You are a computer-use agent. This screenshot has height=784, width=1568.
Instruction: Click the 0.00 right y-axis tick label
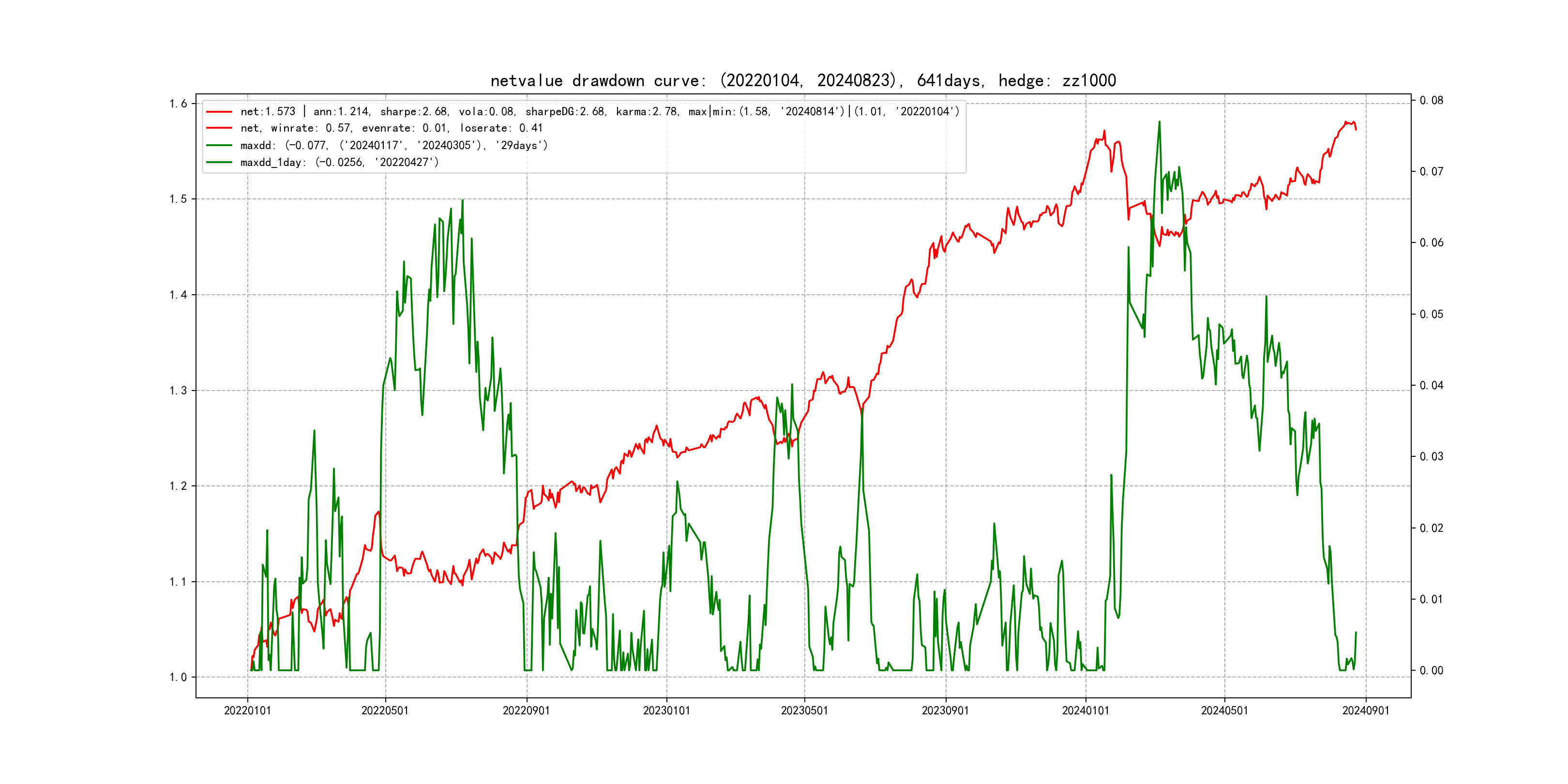[x=1431, y=671]
